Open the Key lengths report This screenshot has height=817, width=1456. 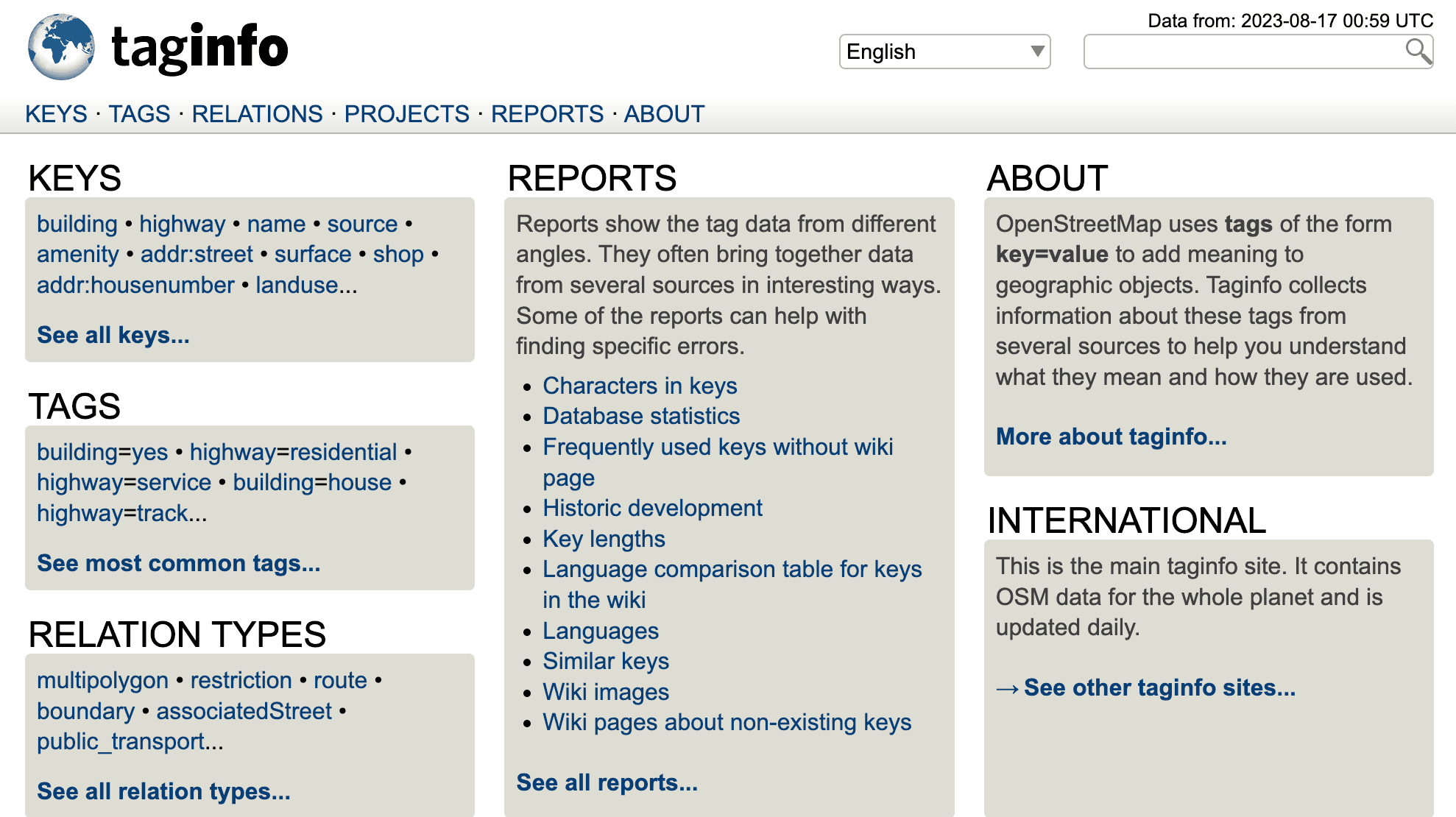(604, 539)
